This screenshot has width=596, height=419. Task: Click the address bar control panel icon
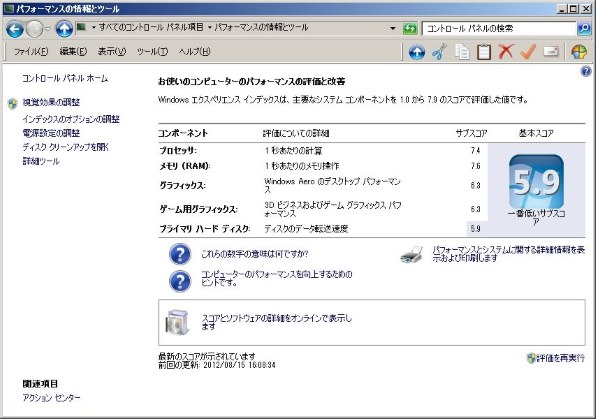(x=81, y=27)
